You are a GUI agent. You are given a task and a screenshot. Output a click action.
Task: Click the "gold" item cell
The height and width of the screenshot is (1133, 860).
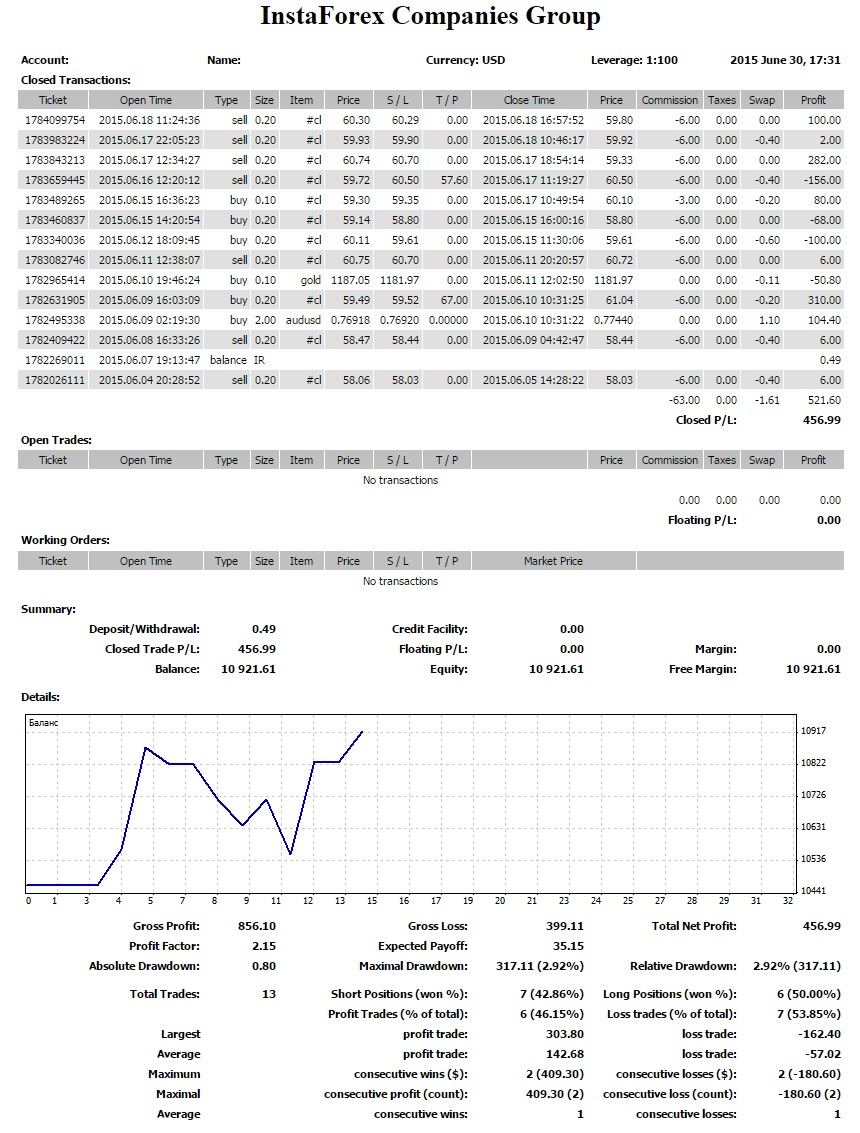311,280
